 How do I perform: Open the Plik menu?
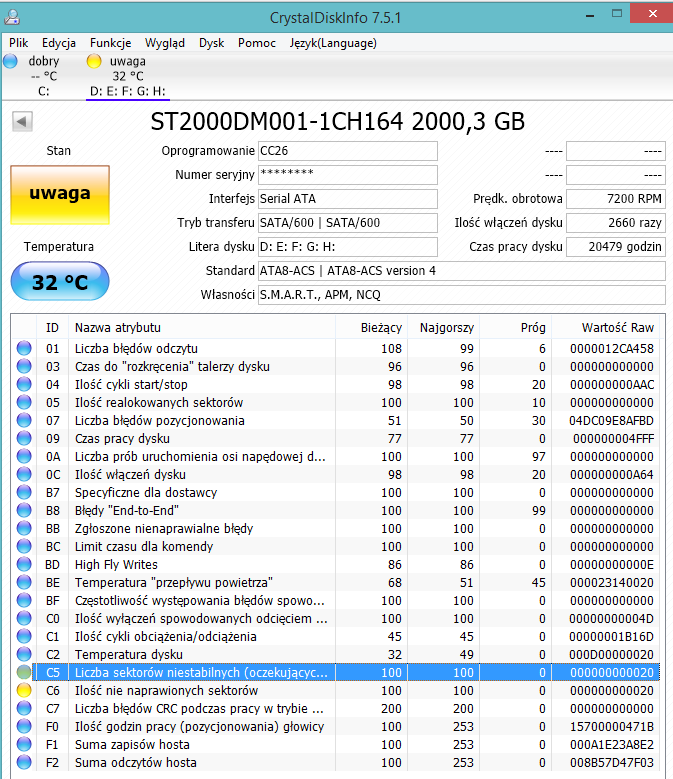(18, 43)
